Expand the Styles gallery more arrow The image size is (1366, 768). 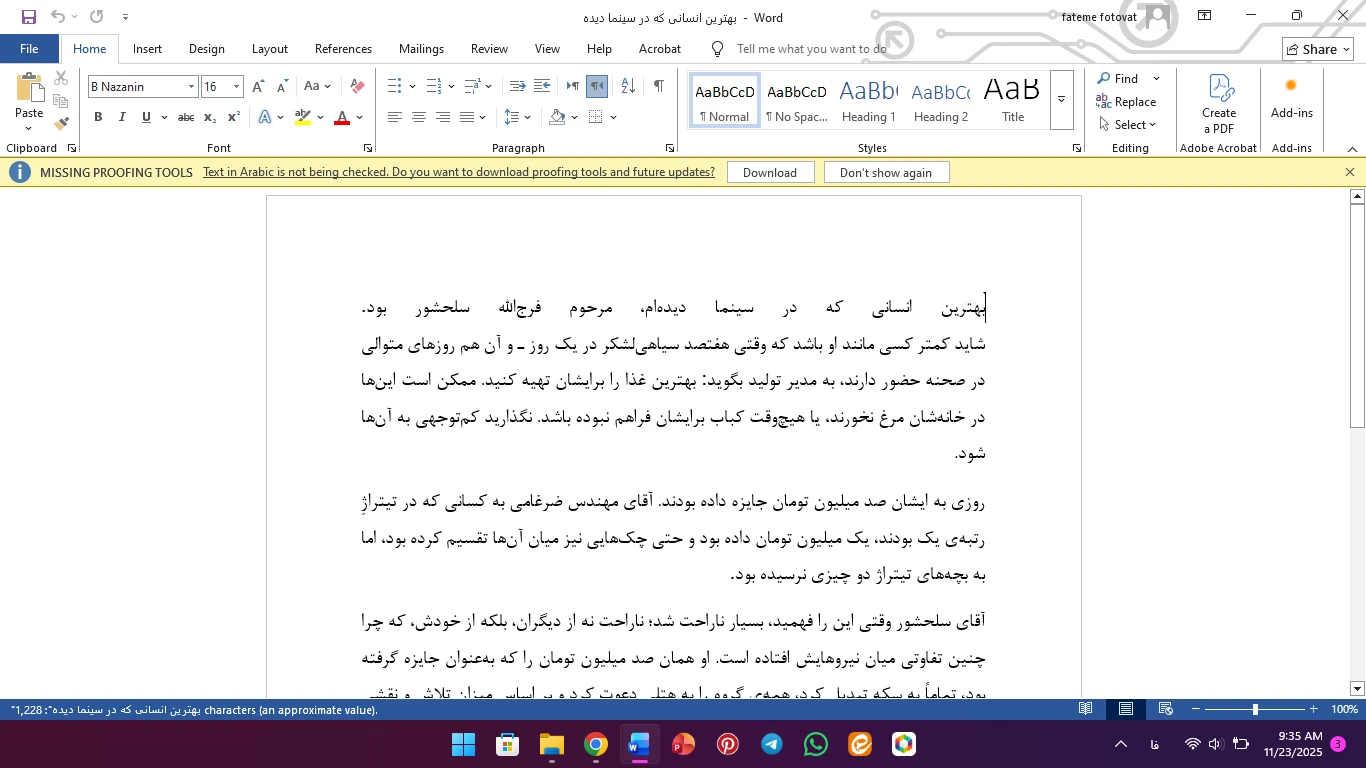[1061, 100]
